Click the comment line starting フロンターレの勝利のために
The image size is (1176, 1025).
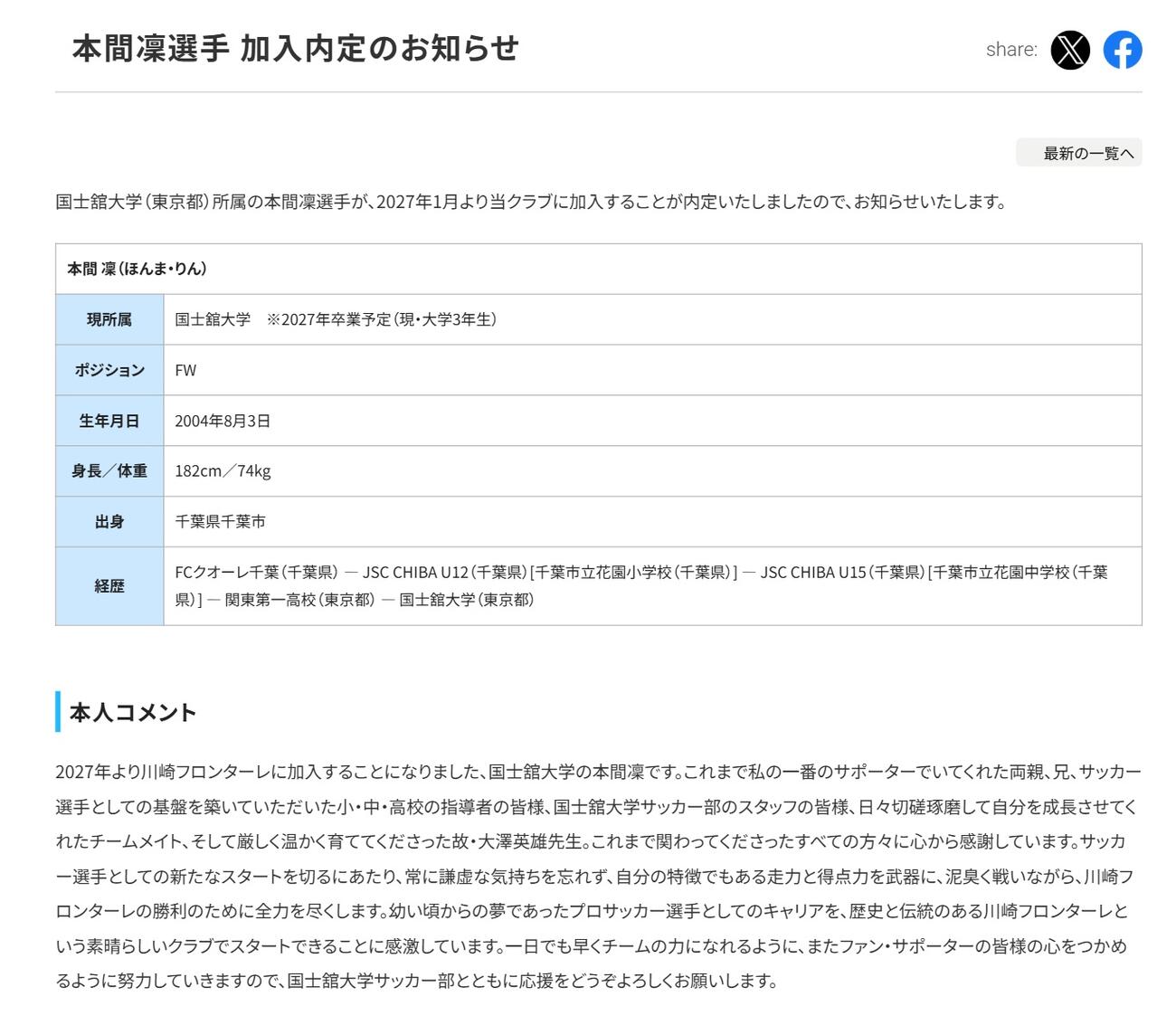click(x=592, y=911)
